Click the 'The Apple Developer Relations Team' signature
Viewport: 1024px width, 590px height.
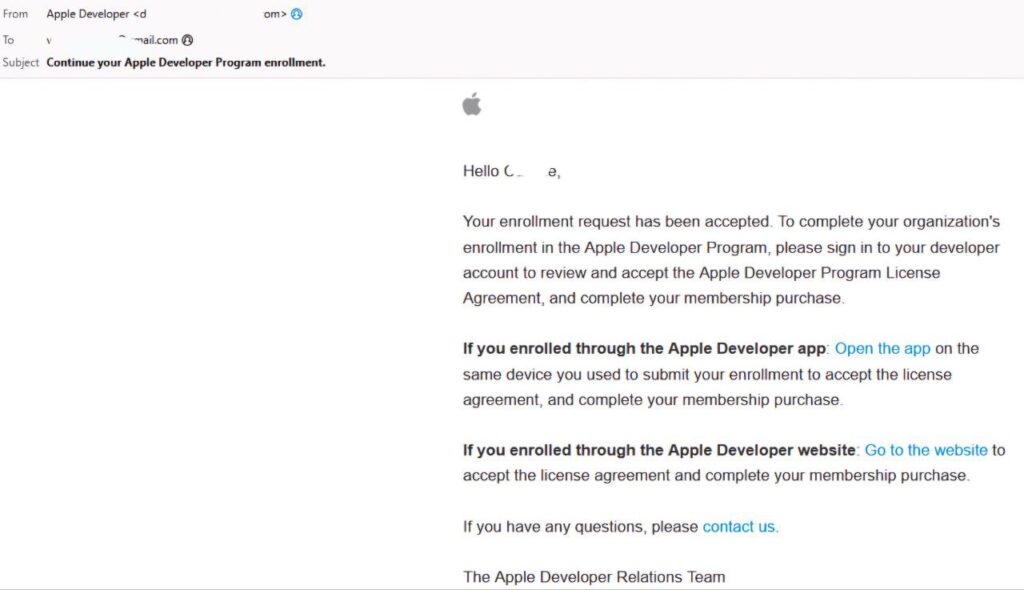(594, 577)
